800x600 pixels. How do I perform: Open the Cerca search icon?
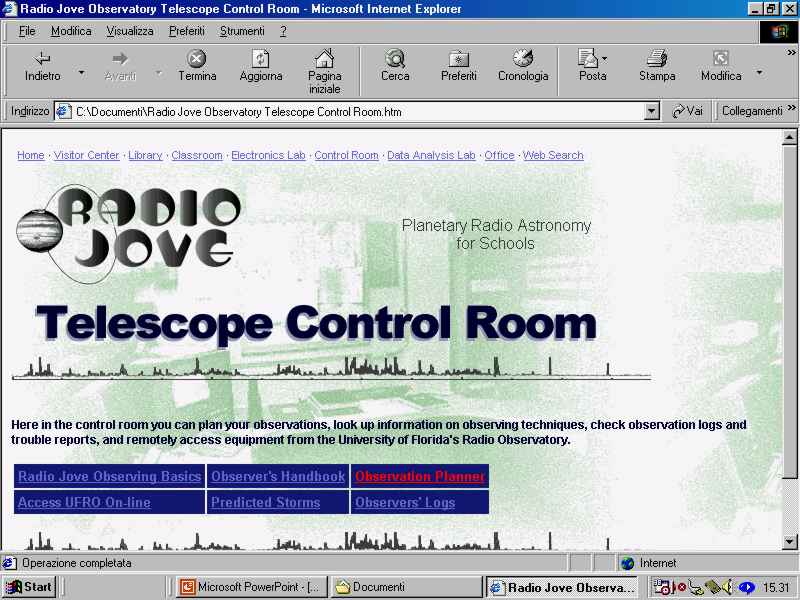(395, 59)
